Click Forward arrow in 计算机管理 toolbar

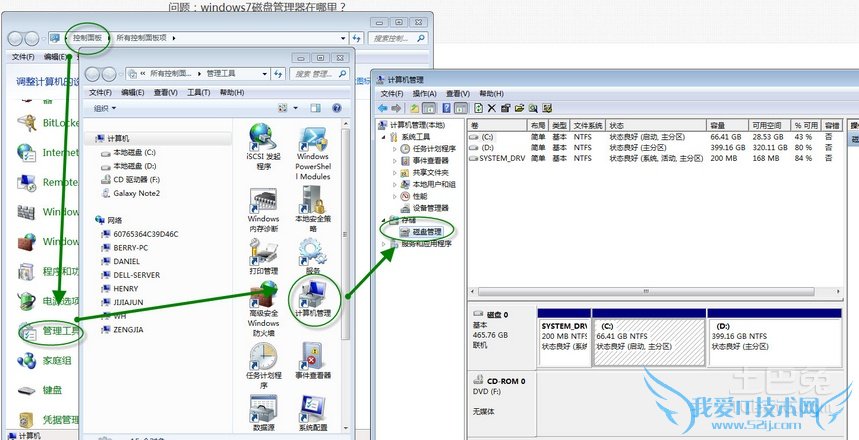click(396, 108)
